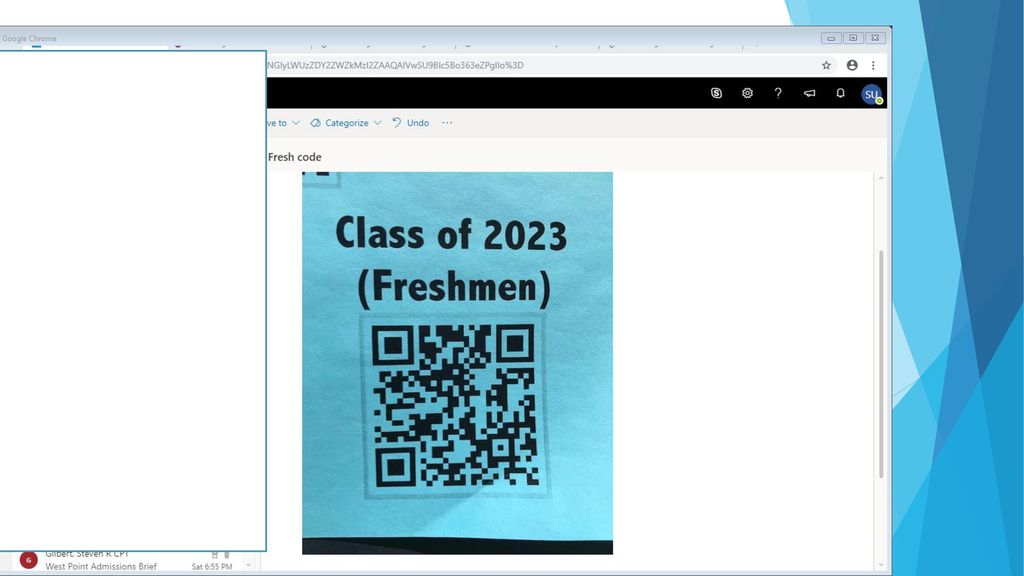Open the SU account avatar
This screenshot has width=1024, height=576.
pyautogui.click(x=871, y=94)
